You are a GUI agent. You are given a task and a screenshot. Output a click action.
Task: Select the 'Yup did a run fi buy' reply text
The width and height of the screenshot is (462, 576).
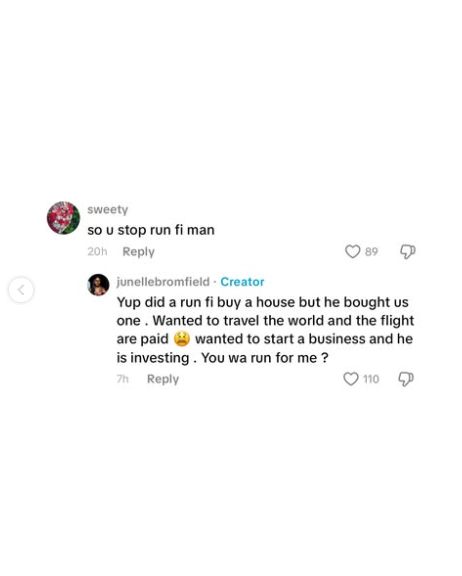tap(265, 330)
